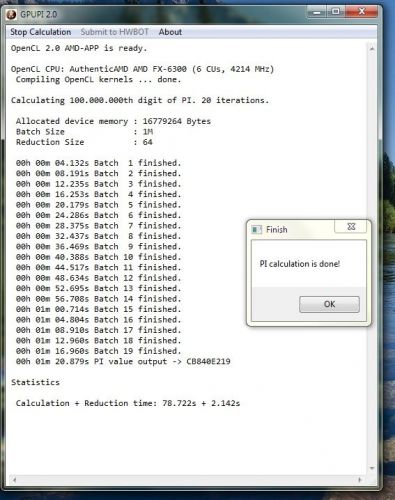Click the vertical scrollbar down arrow

(372, 468)
